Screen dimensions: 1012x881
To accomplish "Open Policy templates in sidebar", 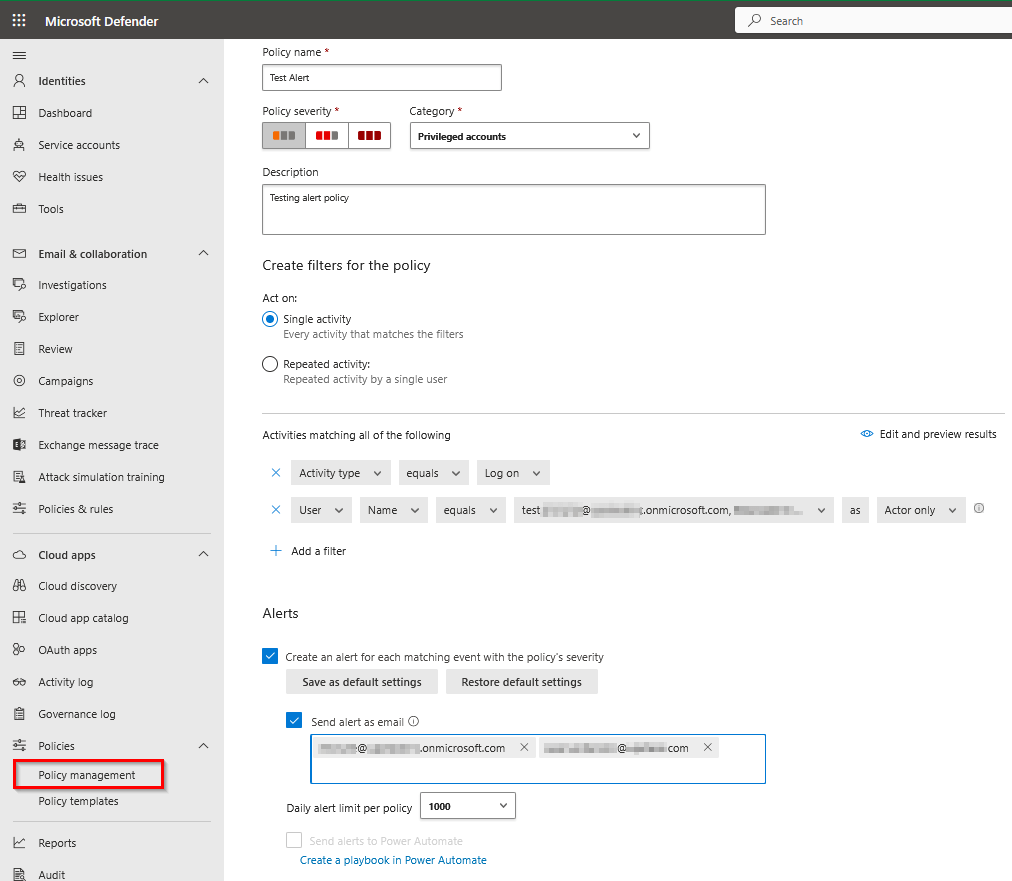I will (78, 801).
